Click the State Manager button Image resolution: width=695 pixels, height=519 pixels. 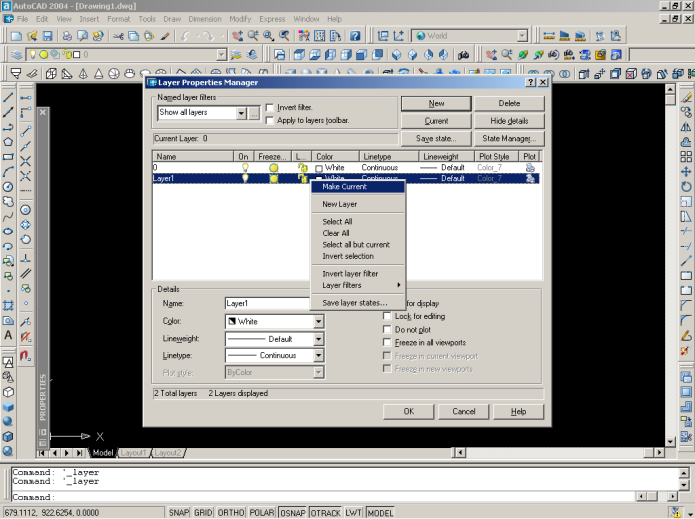click(x=509, y=139)
